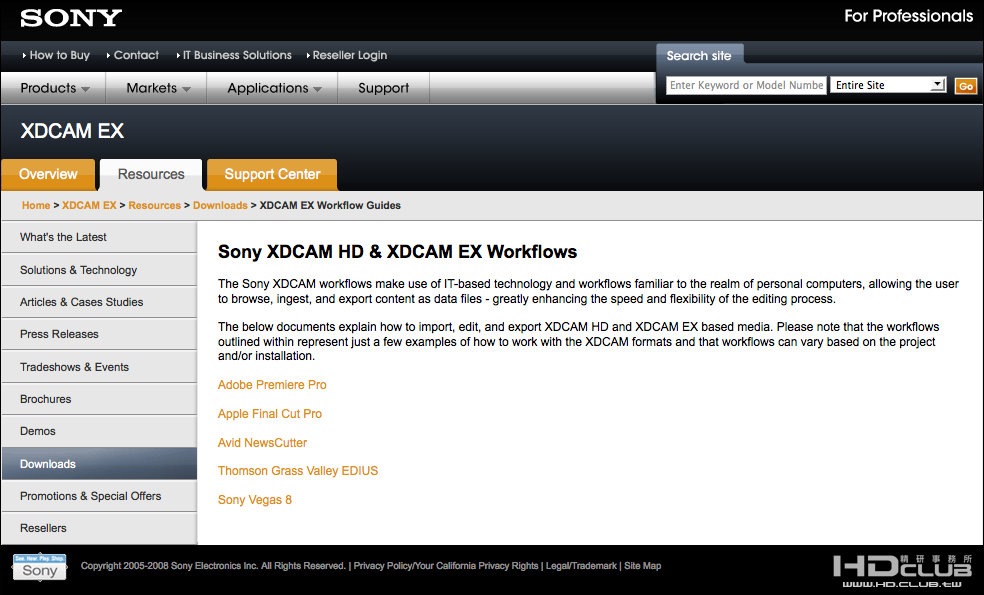Select Downloads in the sidebar
The image size is (984, 595).
pyautogui.click(x=99, y=464)
